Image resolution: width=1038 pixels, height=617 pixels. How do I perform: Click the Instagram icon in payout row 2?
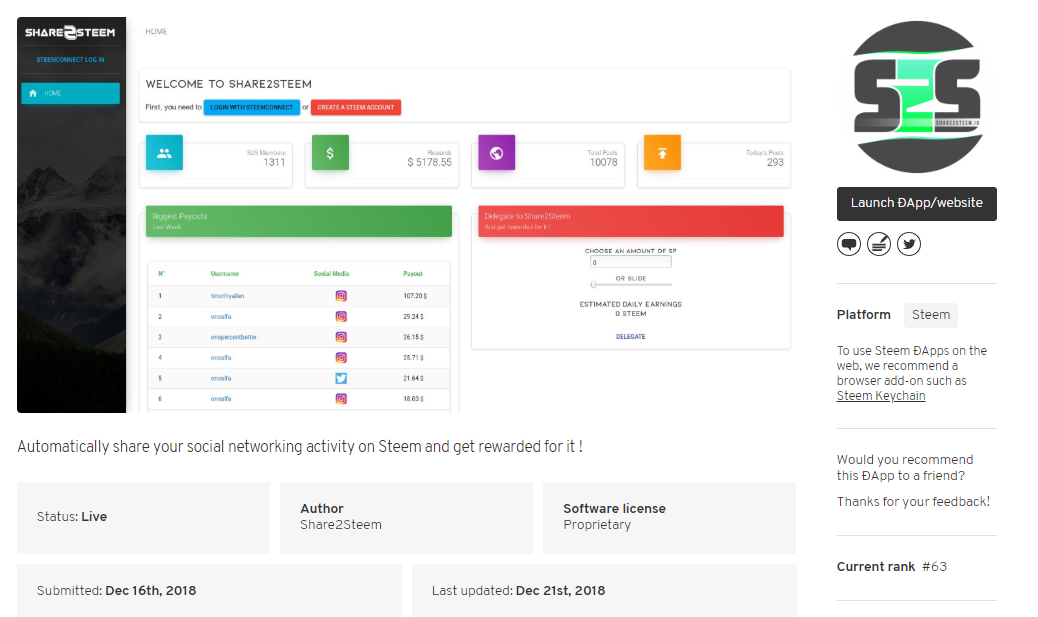tap(341, 316)
